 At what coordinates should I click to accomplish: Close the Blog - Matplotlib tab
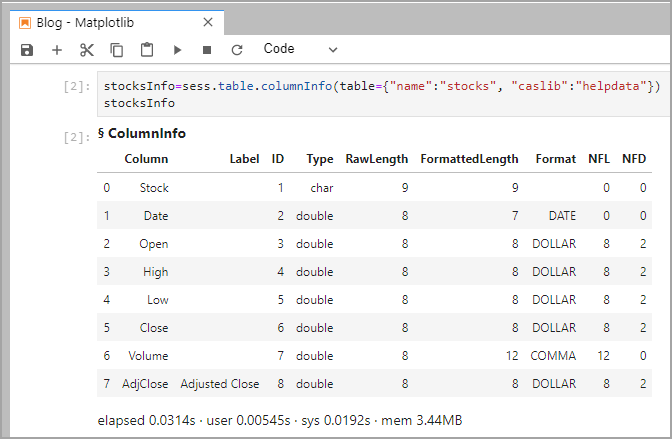click(x=207, y=21)
